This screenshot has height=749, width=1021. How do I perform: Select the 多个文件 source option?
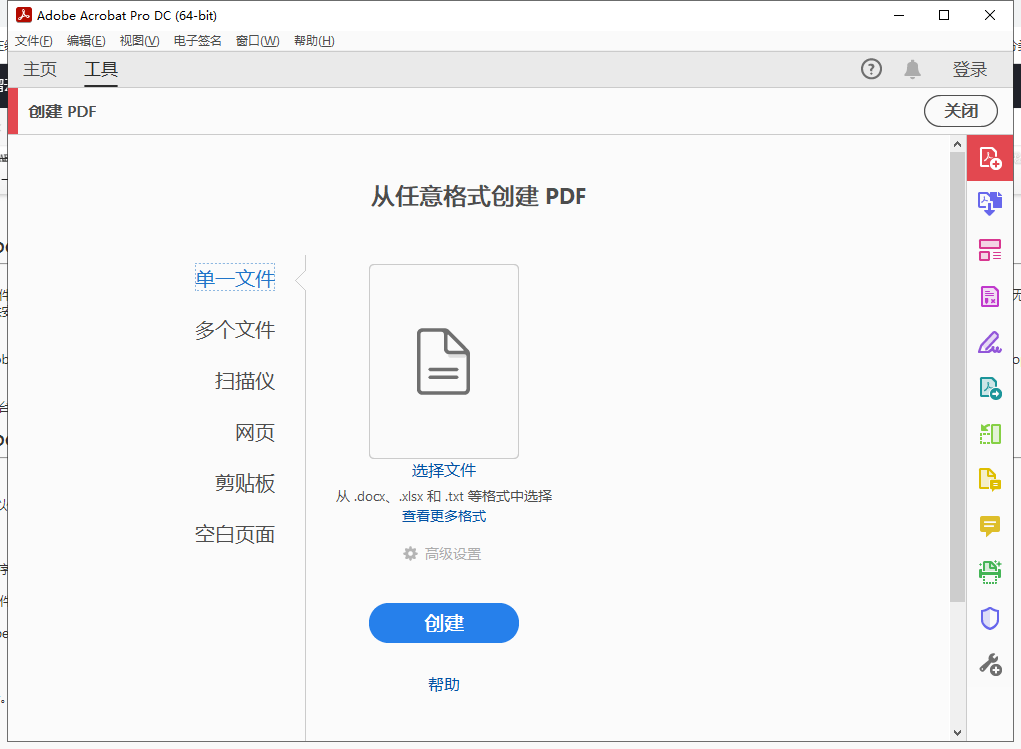(234, 329)
